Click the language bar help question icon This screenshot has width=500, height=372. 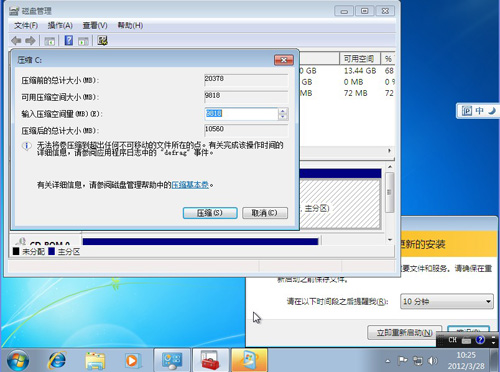pyautogui.click(x=480, y=340)
